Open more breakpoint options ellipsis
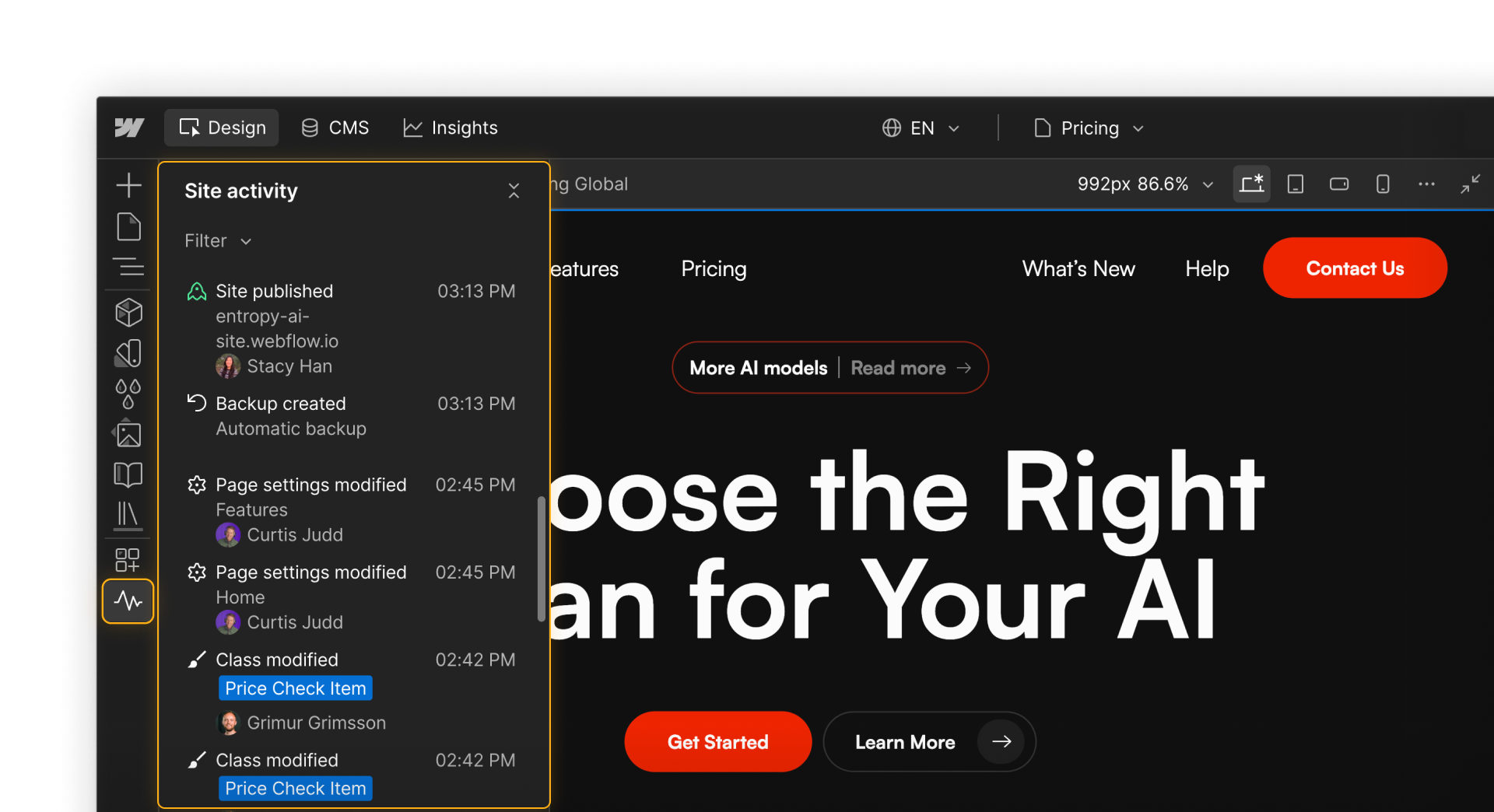The image size is (1494, 812). coord(1426,184)
